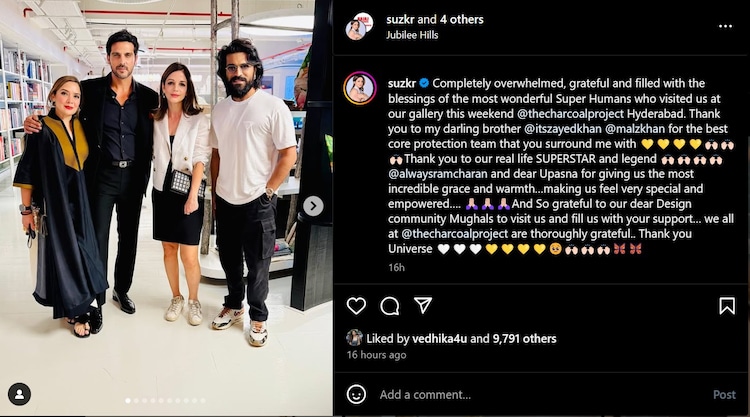Viewport: 750px width, 417px height.
Task: Select the second carousel indicator dot
Action: point(136,401)
